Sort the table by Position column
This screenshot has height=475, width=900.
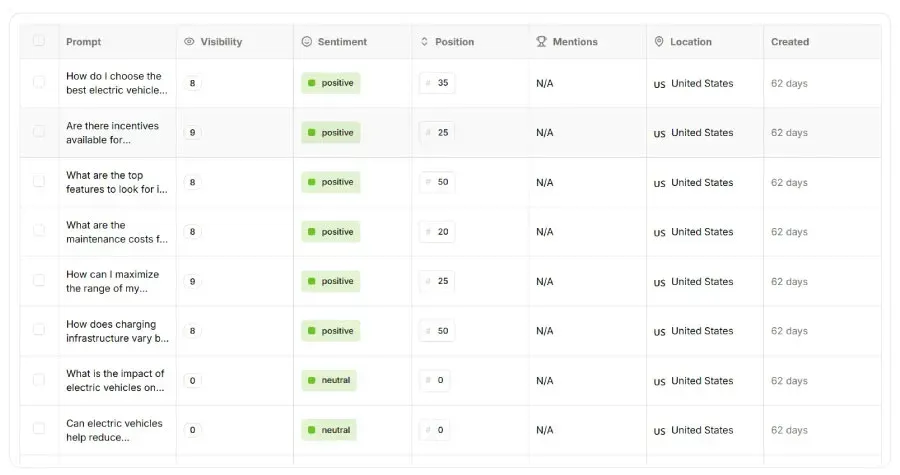454,42
